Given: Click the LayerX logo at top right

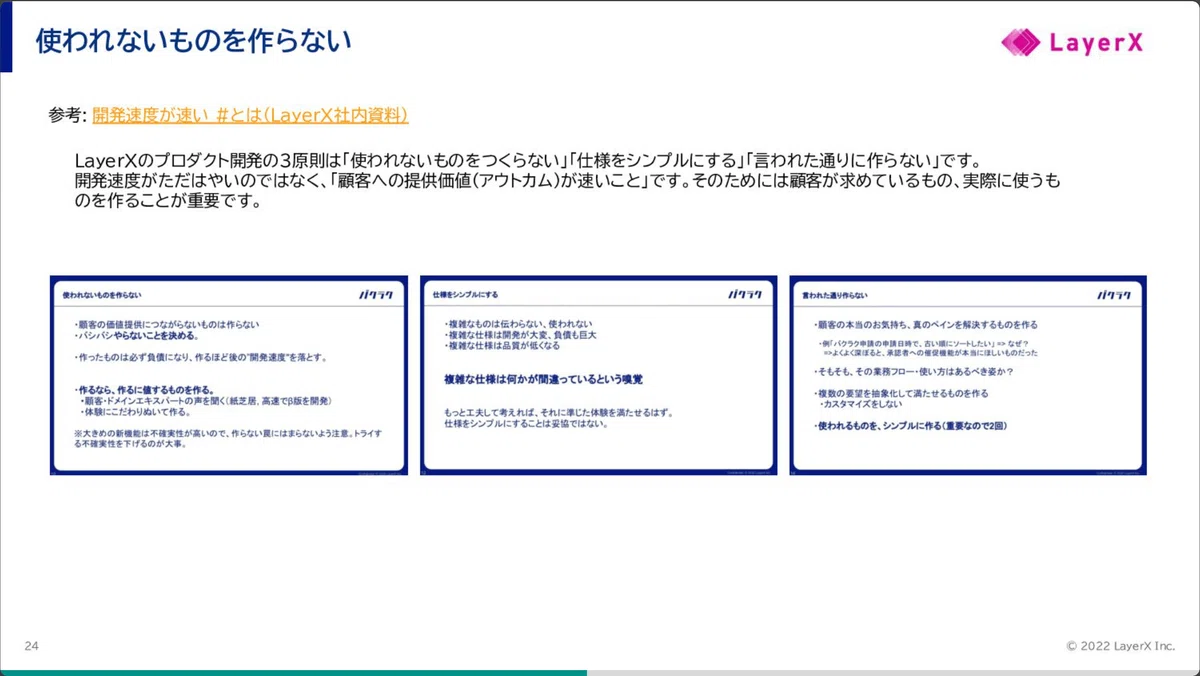Looking at the screenshot, I should click(1072, 43).
